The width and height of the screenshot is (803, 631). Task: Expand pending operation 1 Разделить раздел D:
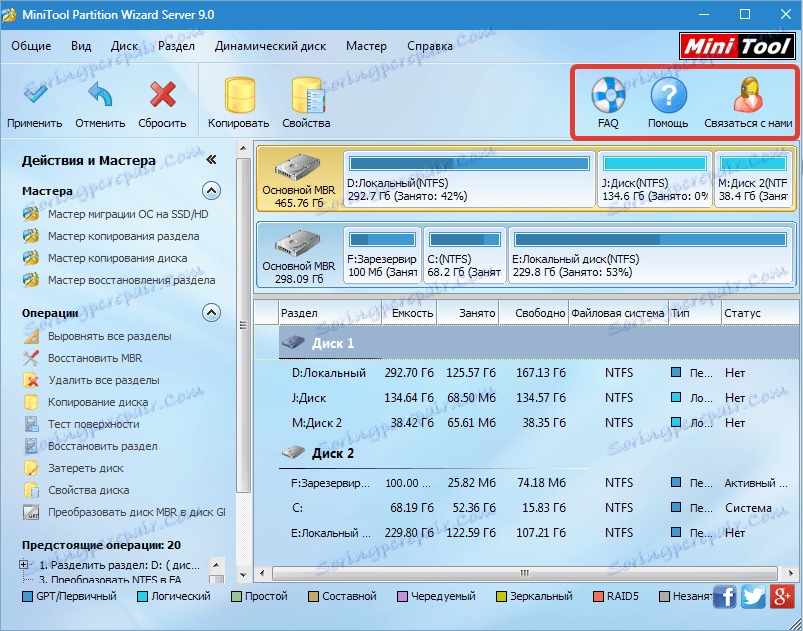[24, 564]
